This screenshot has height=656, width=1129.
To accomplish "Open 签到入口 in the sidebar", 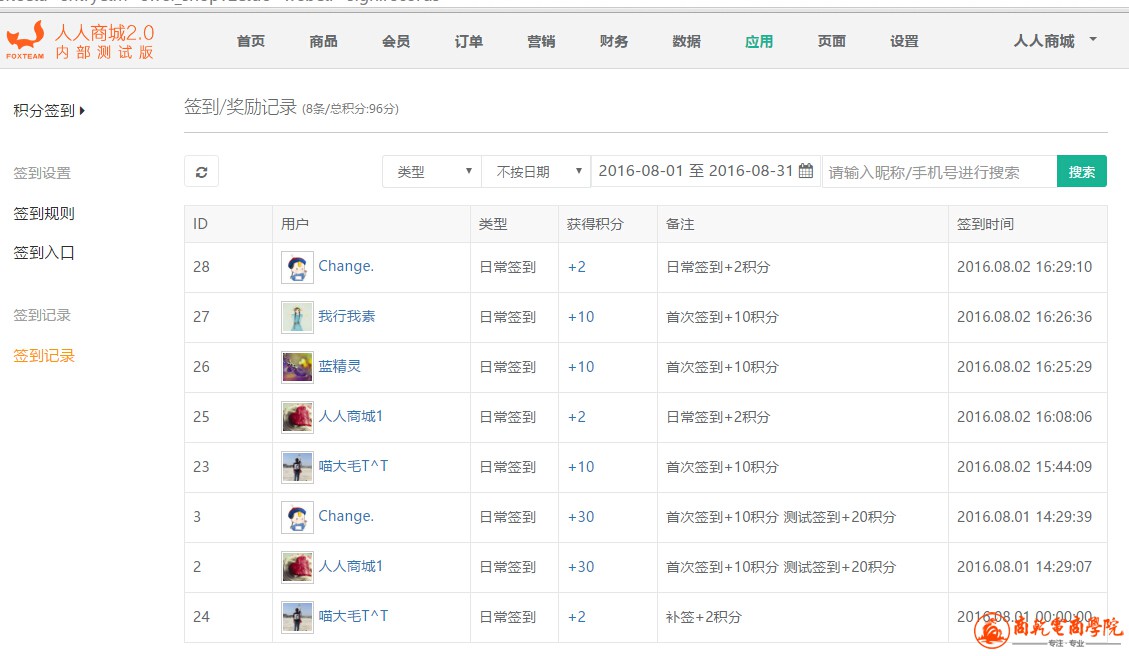I will click(x=44, y=253).
